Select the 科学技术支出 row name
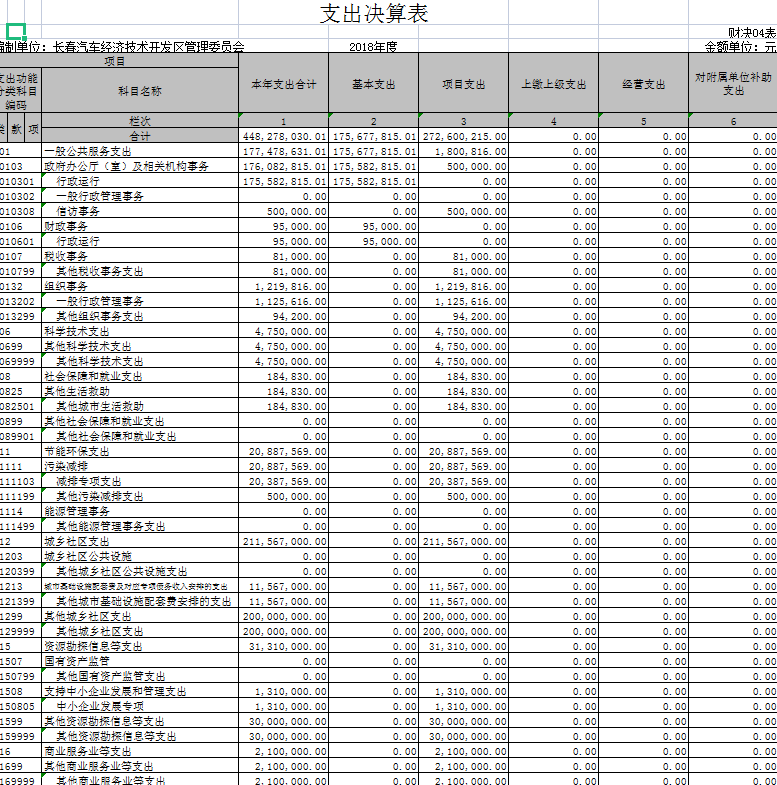The width and height of the screenshot is (777, 785). point(77,331)
